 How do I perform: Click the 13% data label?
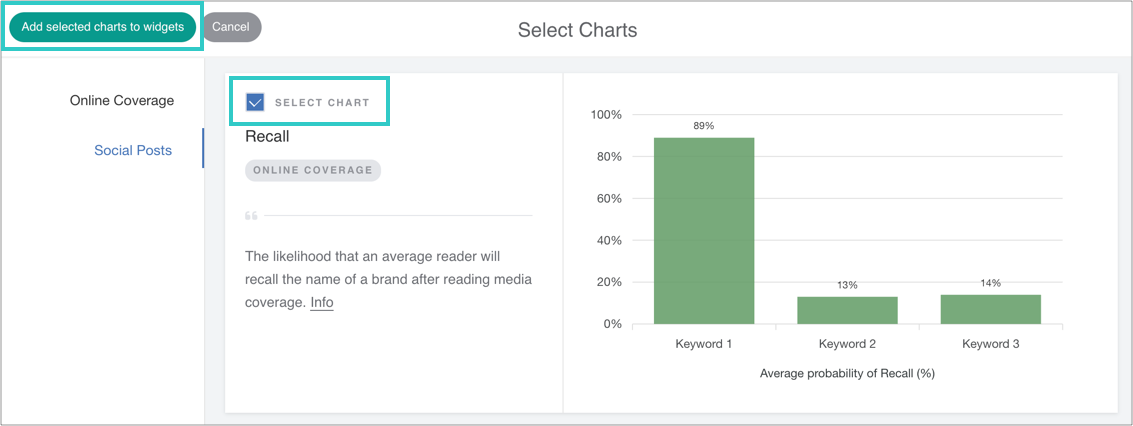click(x=847, y=285)
